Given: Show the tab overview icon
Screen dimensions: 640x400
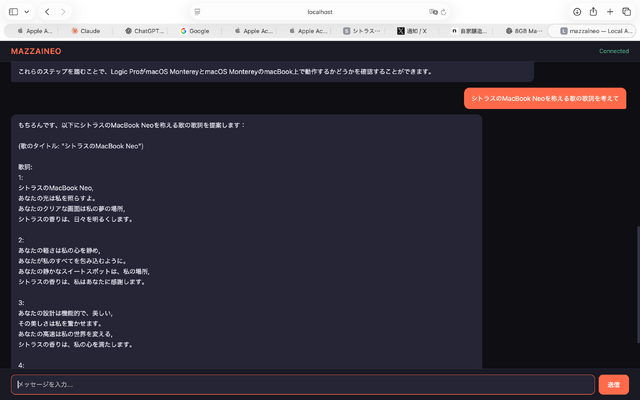Looking at the screenshot, I should (626, 11).
